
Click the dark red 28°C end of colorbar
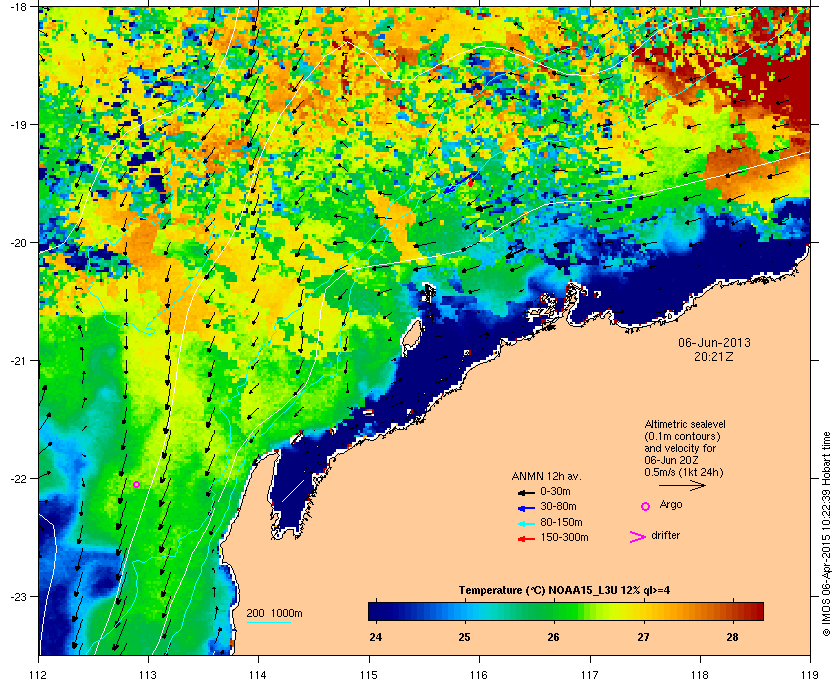point(755,611)
